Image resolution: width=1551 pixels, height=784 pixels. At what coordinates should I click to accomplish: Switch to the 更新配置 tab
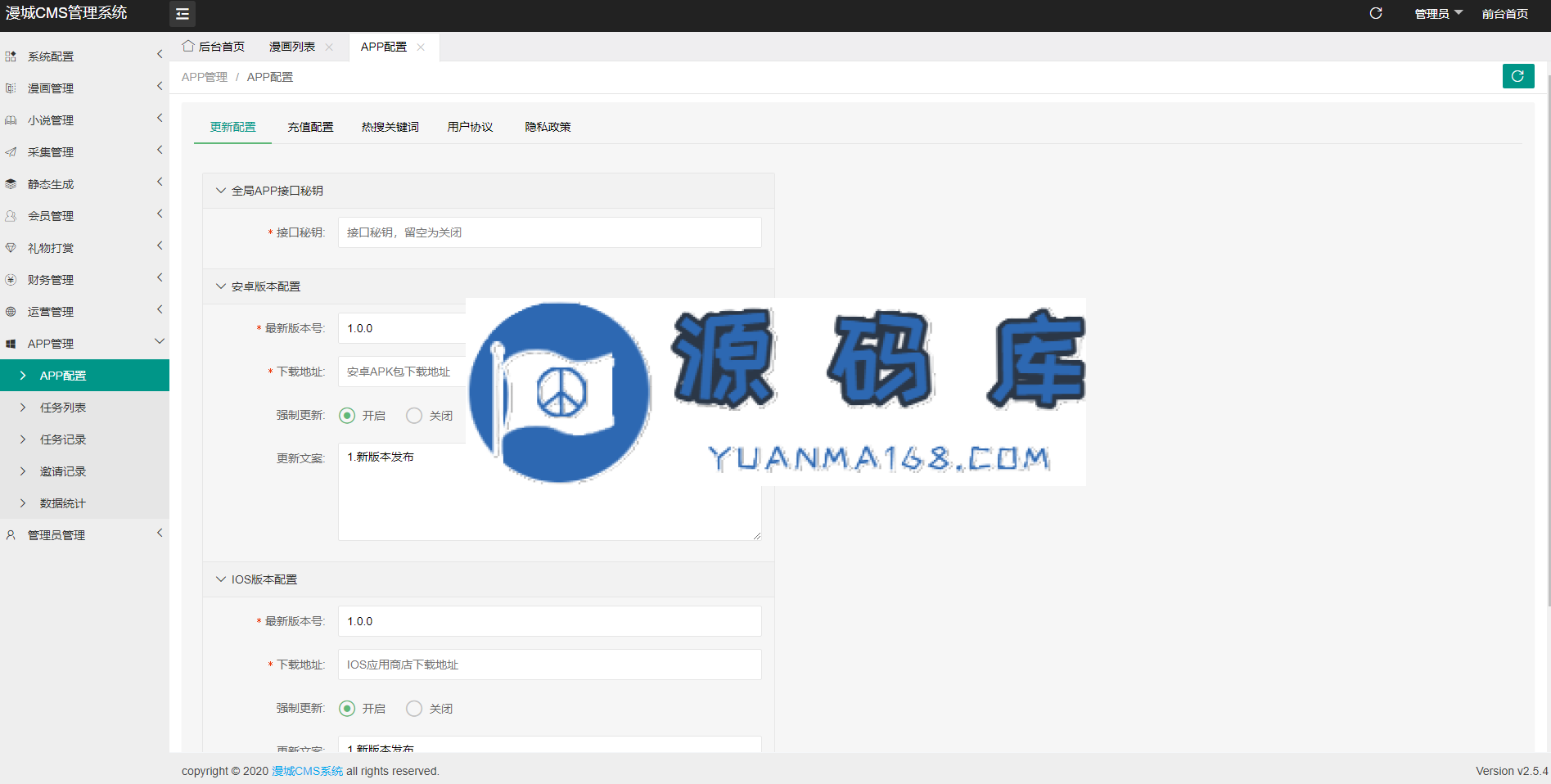pyautogui.click(x=232, y=127)
